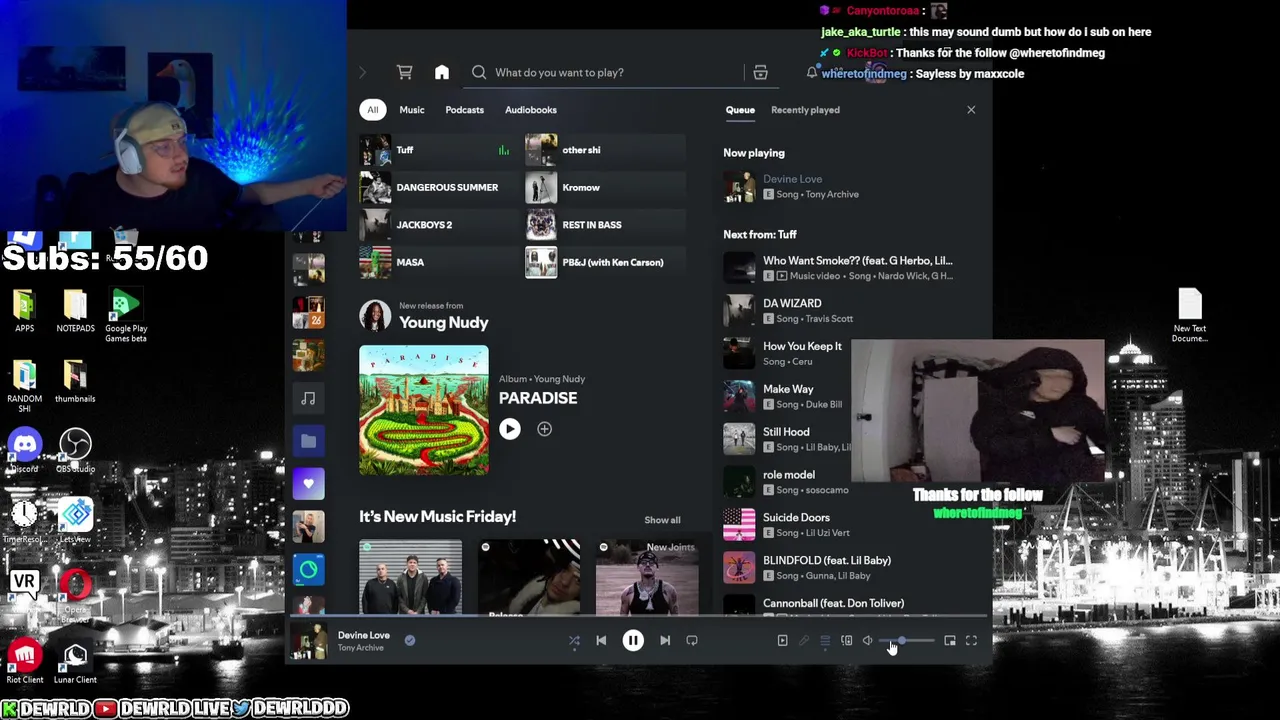Open the Browse icon beside search
Viewport: 1280px width, 720px height.
(760, 72)
